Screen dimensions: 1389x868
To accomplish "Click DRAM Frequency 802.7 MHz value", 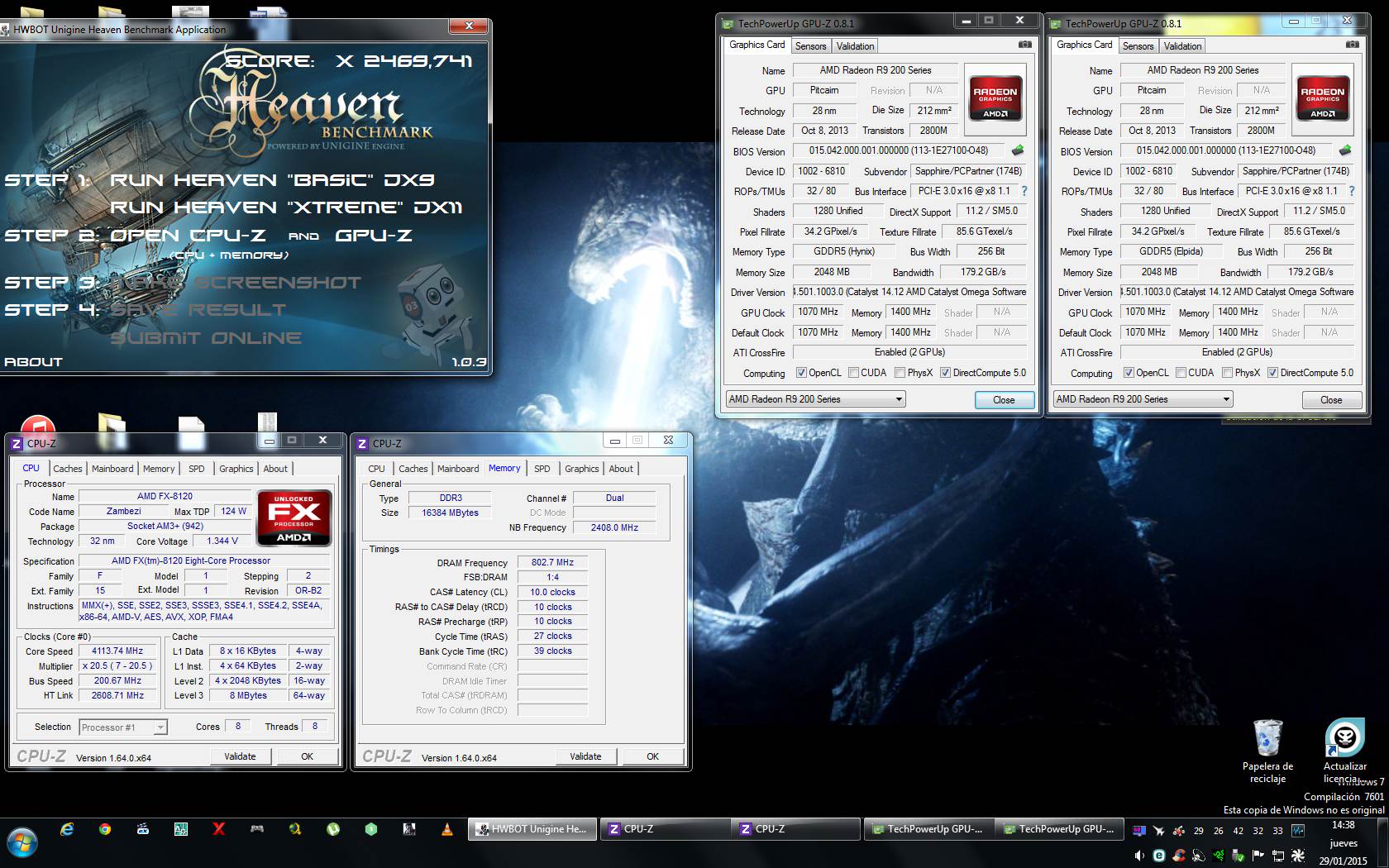I will point(552,562).
